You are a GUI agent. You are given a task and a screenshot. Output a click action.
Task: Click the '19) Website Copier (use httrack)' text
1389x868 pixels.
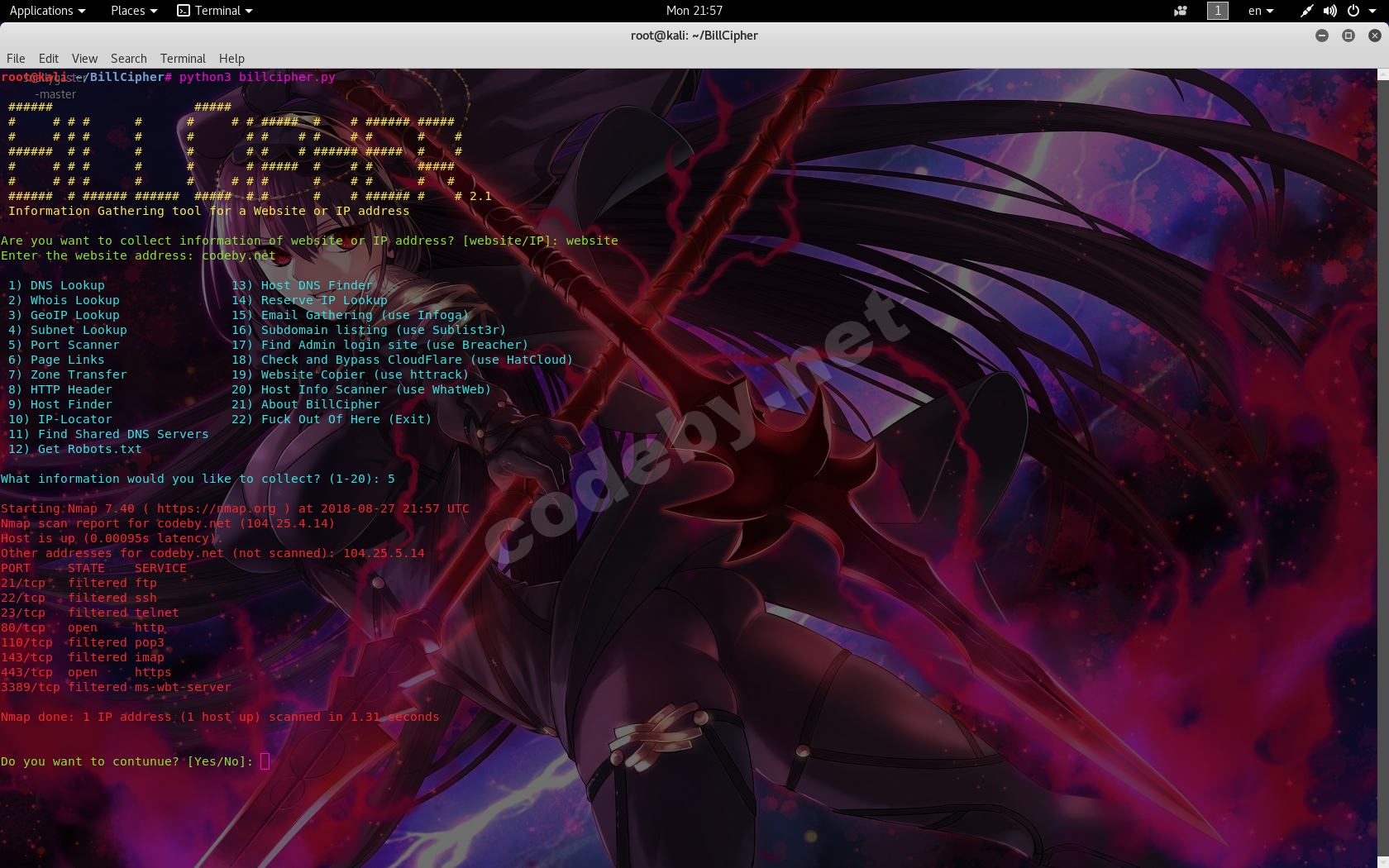tap(351, 374)
